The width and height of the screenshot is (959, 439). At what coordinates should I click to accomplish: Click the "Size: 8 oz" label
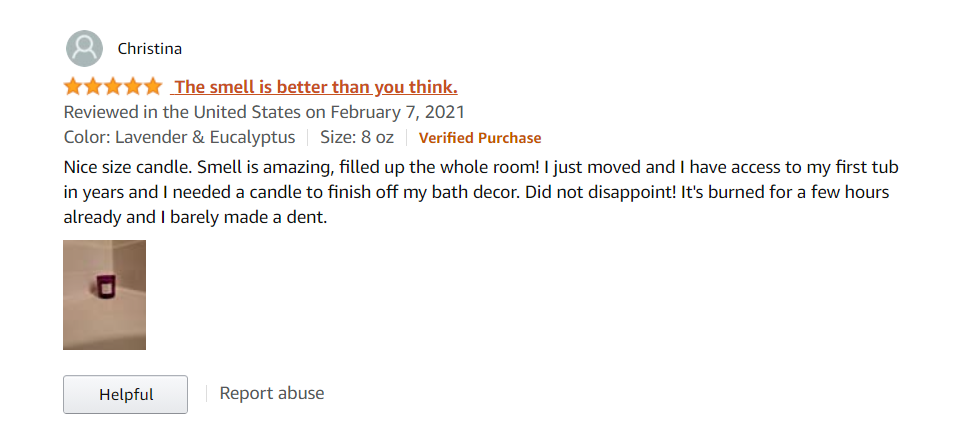coord(356,138)
